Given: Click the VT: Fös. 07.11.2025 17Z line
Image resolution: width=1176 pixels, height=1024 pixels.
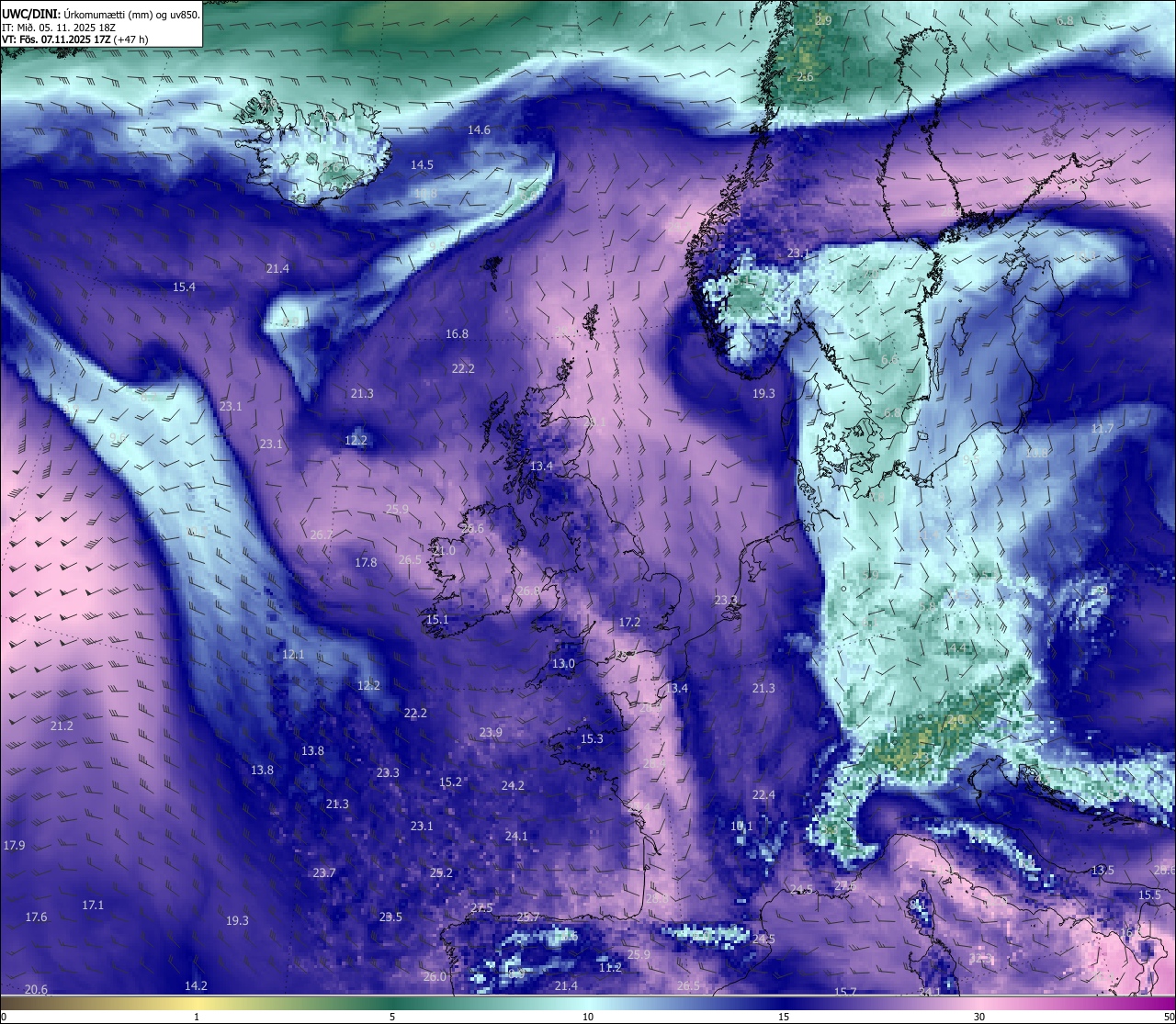Looking at the screenshot, I should click(75, 39).
